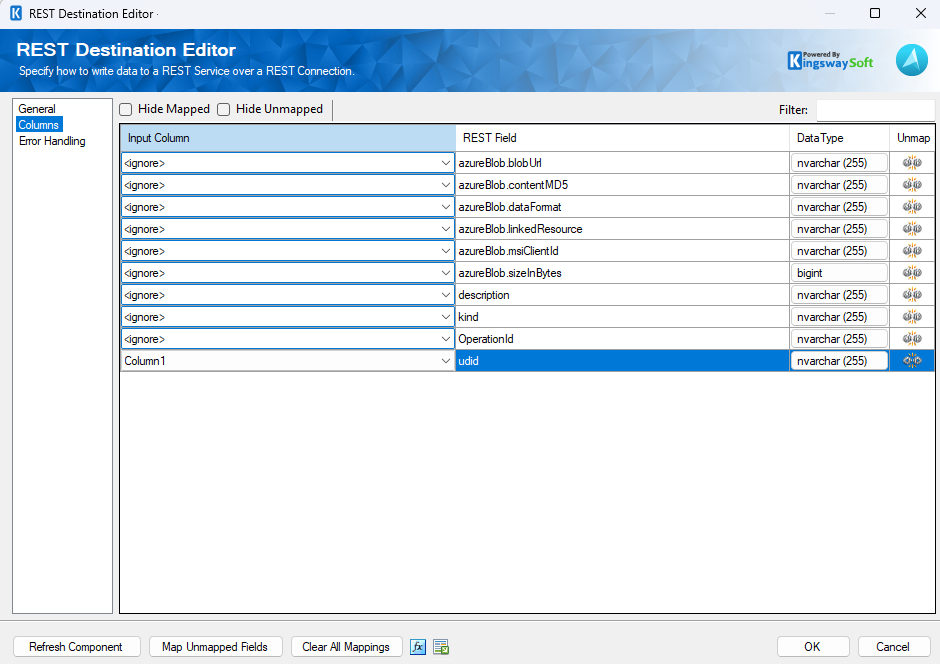Click the nvarchar (255) cell for OperationId

[839, 339]
